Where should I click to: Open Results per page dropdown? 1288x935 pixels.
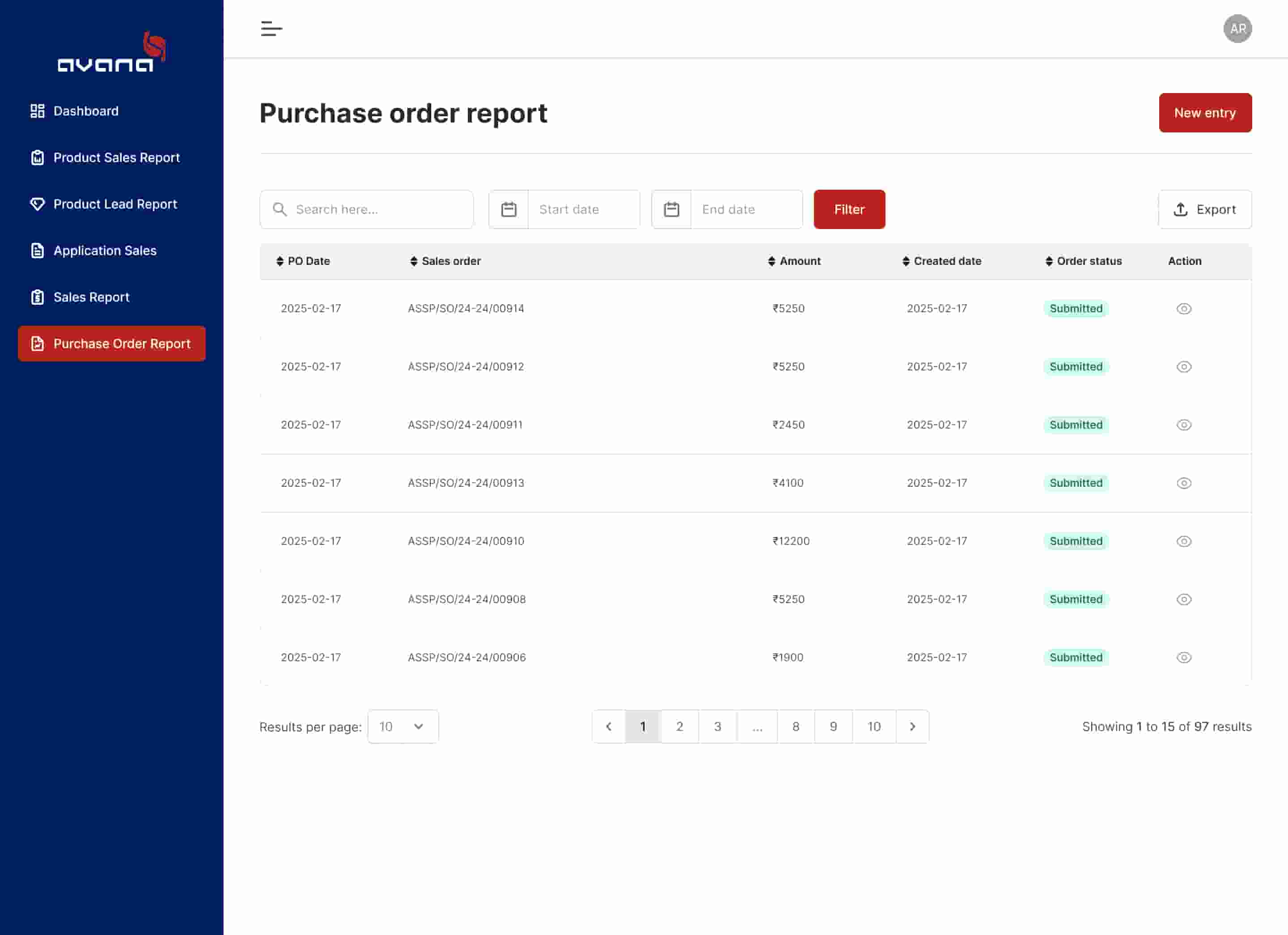402,727
